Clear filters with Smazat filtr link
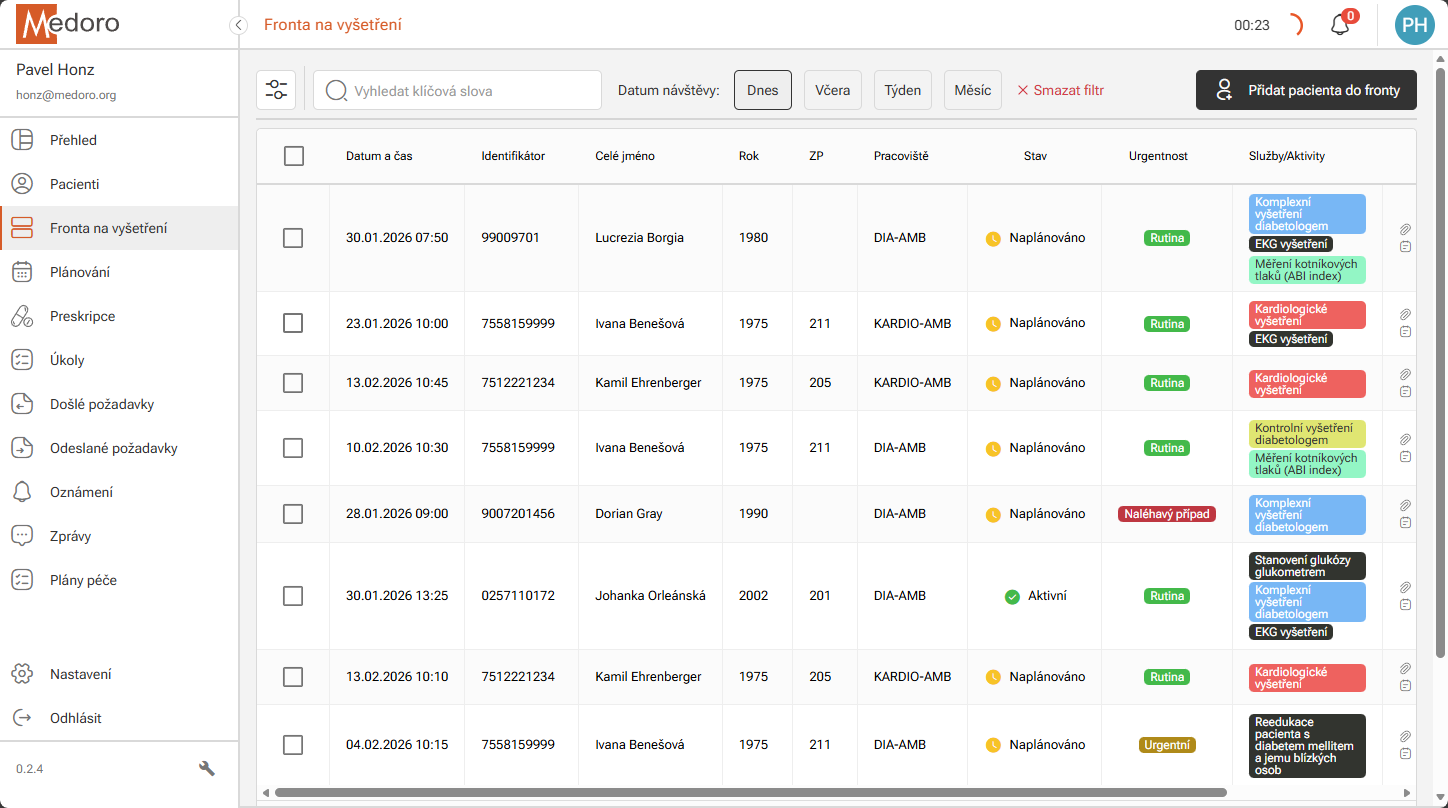1448x808 pixels. click(1060, 90)
